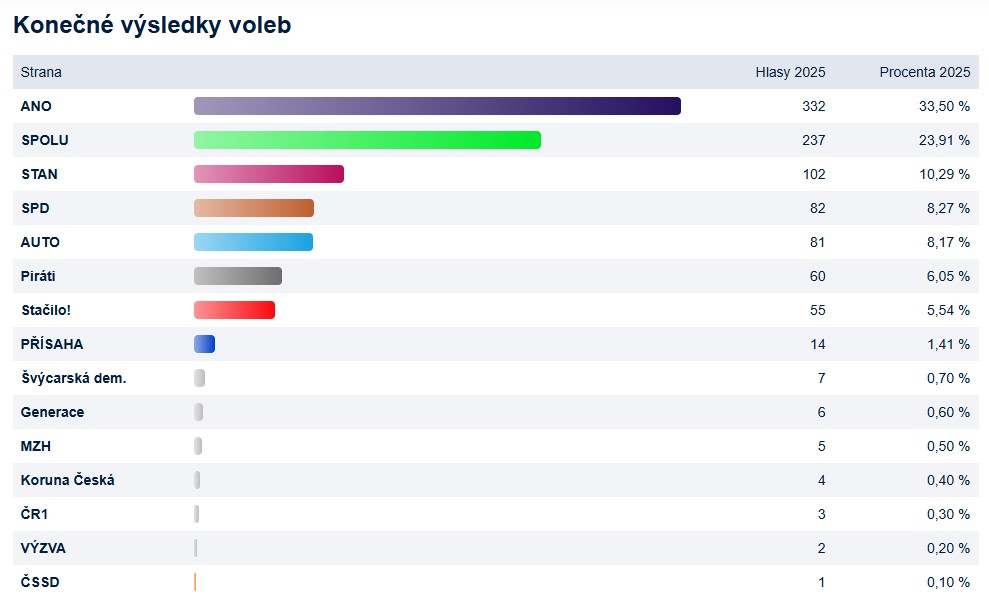
Task: Click the "Procenta 2025" column header
Action: coord(924,72)
